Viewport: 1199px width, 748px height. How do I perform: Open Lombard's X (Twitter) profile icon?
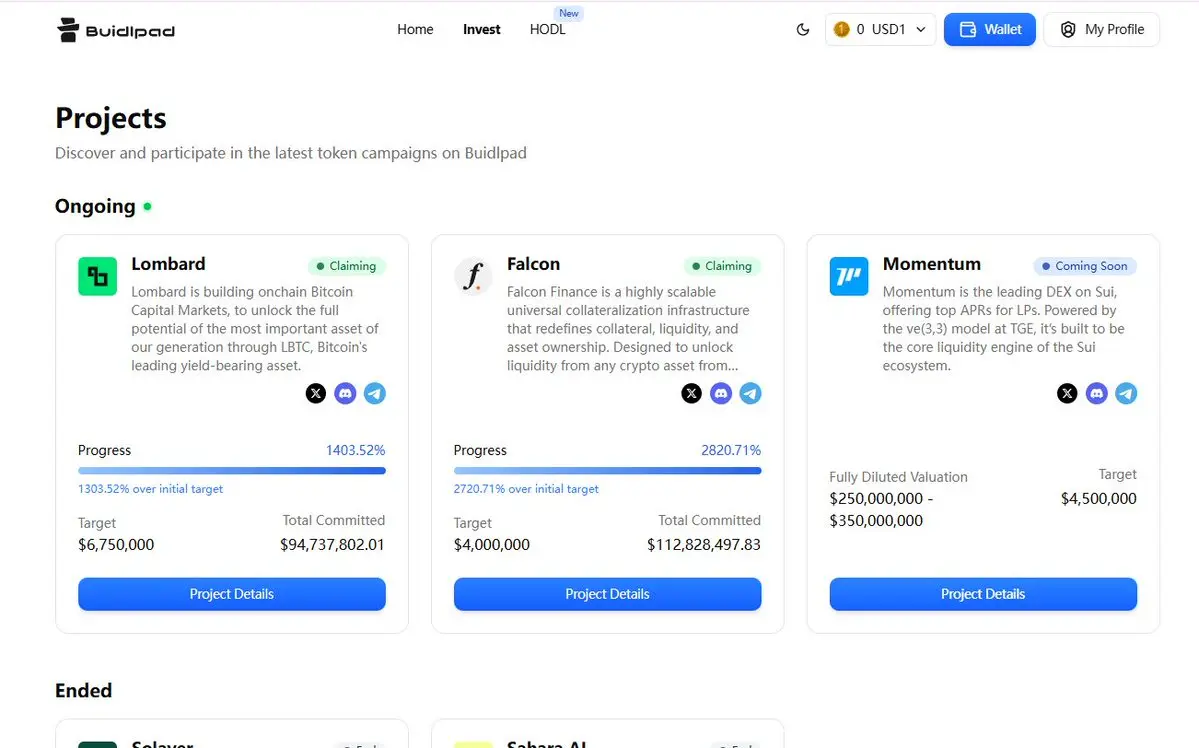coord(316,393)
